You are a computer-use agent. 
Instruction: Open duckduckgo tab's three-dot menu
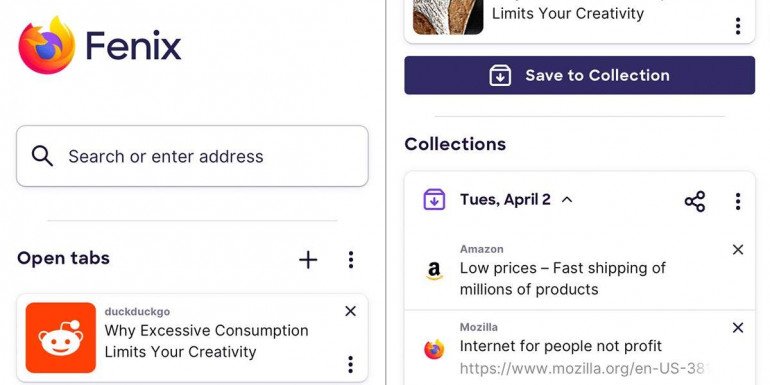click(350, 364)
